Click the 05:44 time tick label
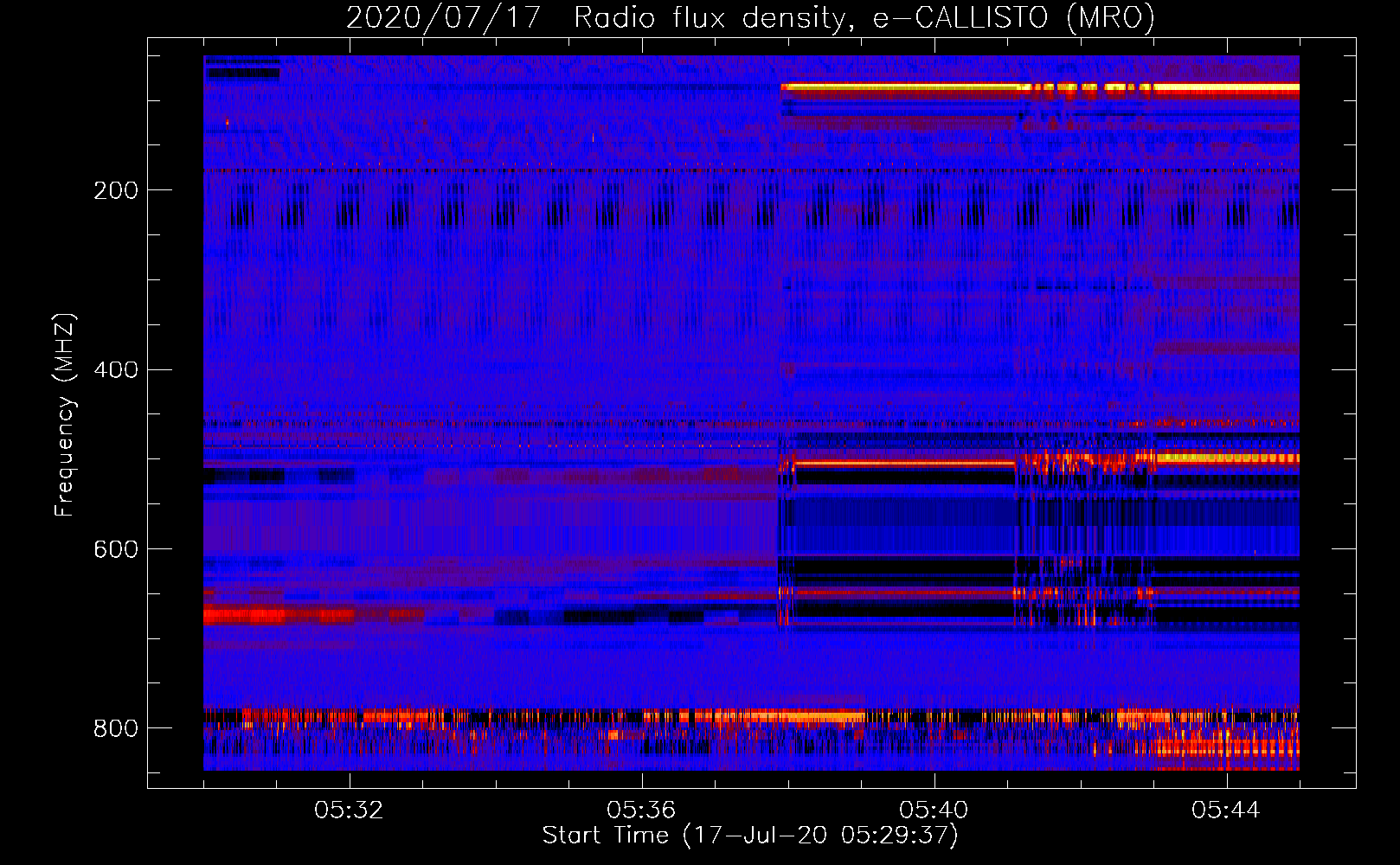The width and height of the screenshot is (1400, 865). pyautogui.click(x=1226, y=811)
